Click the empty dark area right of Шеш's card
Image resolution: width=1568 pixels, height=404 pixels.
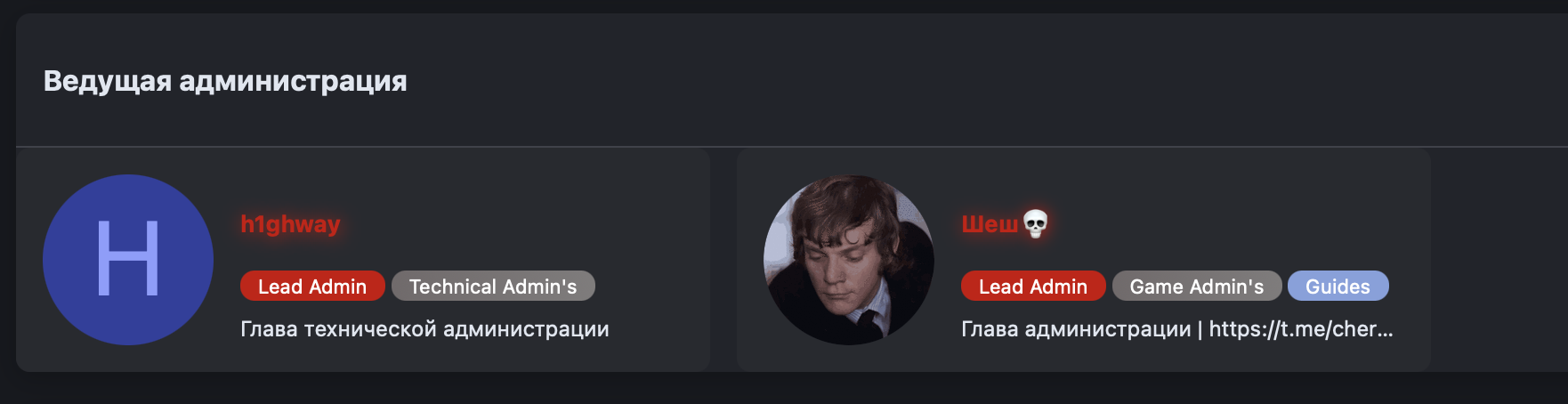[x=1499, y=260]
